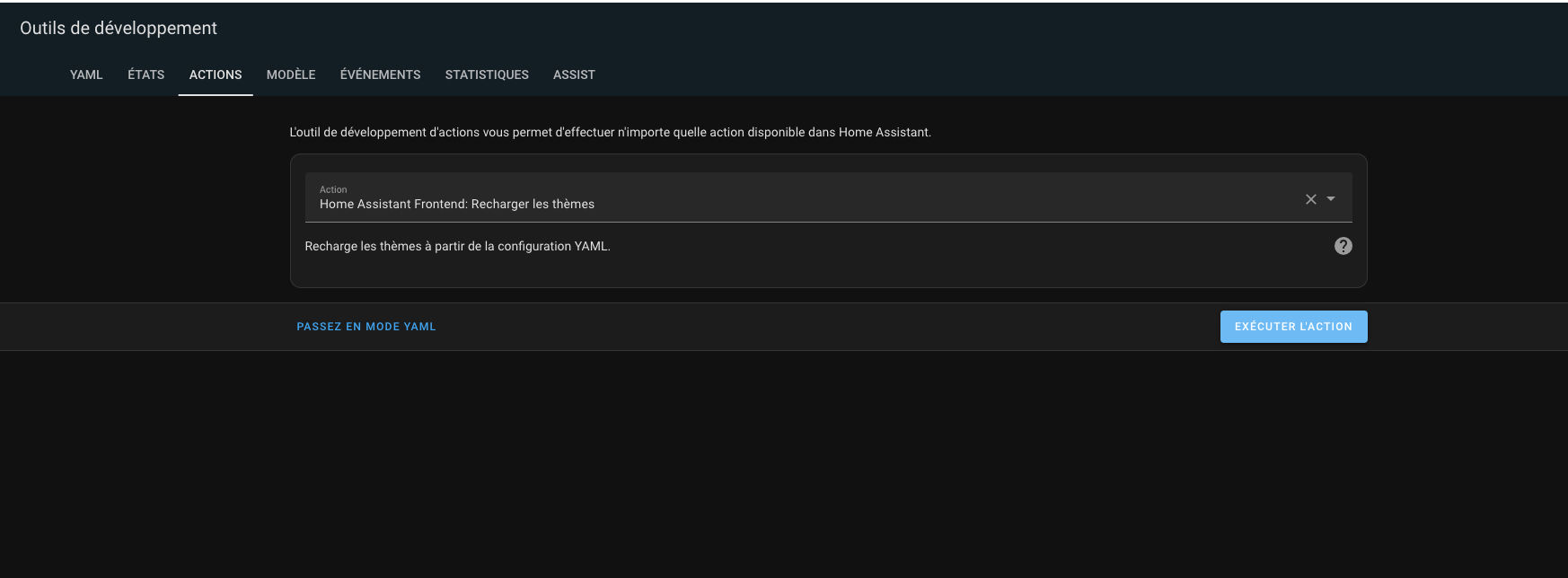Viewport: 1568px width, 578px height.
Task: Click 'Recharge les thèmes à partir' description text
Action: [x=457, y=246]
